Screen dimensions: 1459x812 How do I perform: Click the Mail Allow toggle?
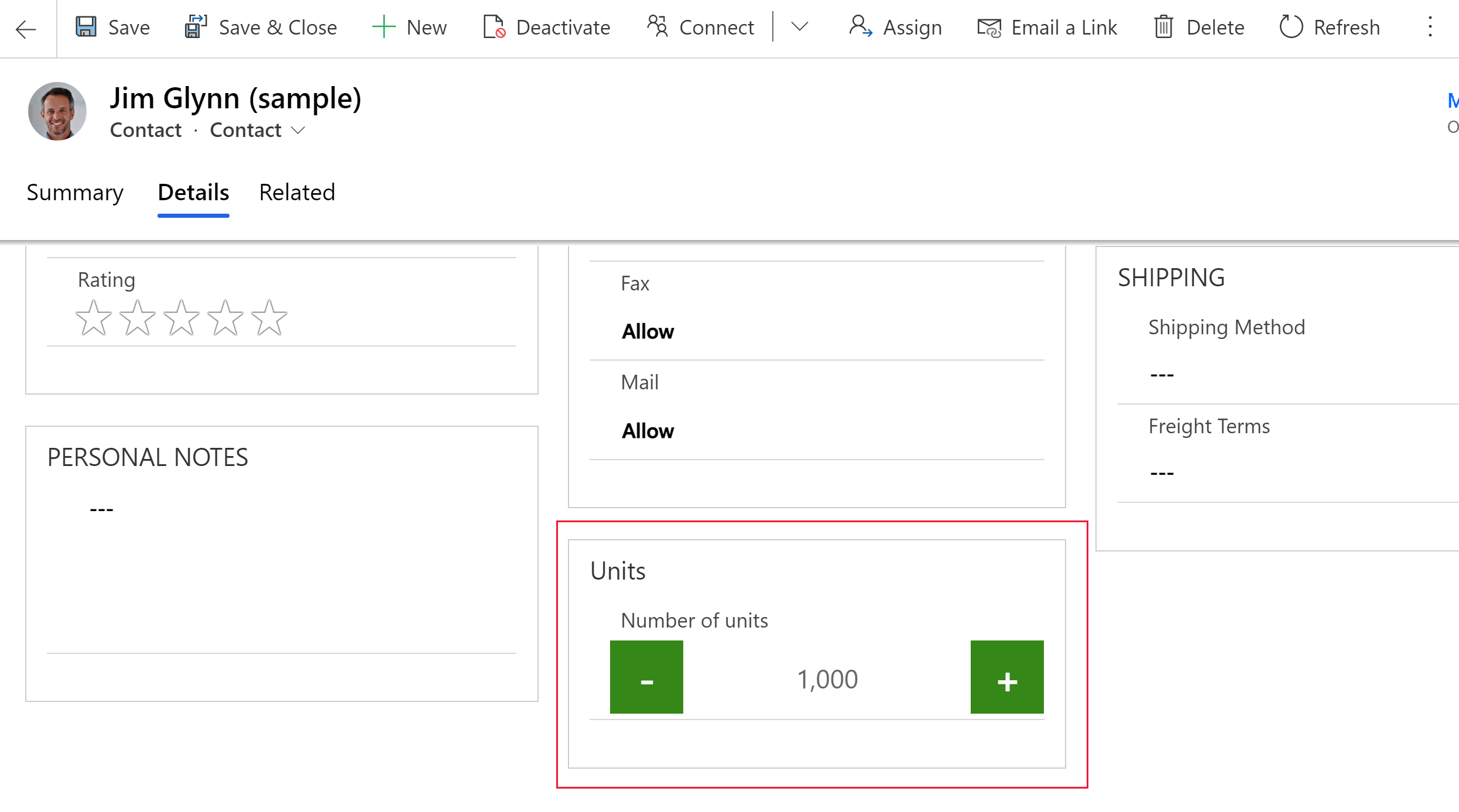(x=648, y=431)
